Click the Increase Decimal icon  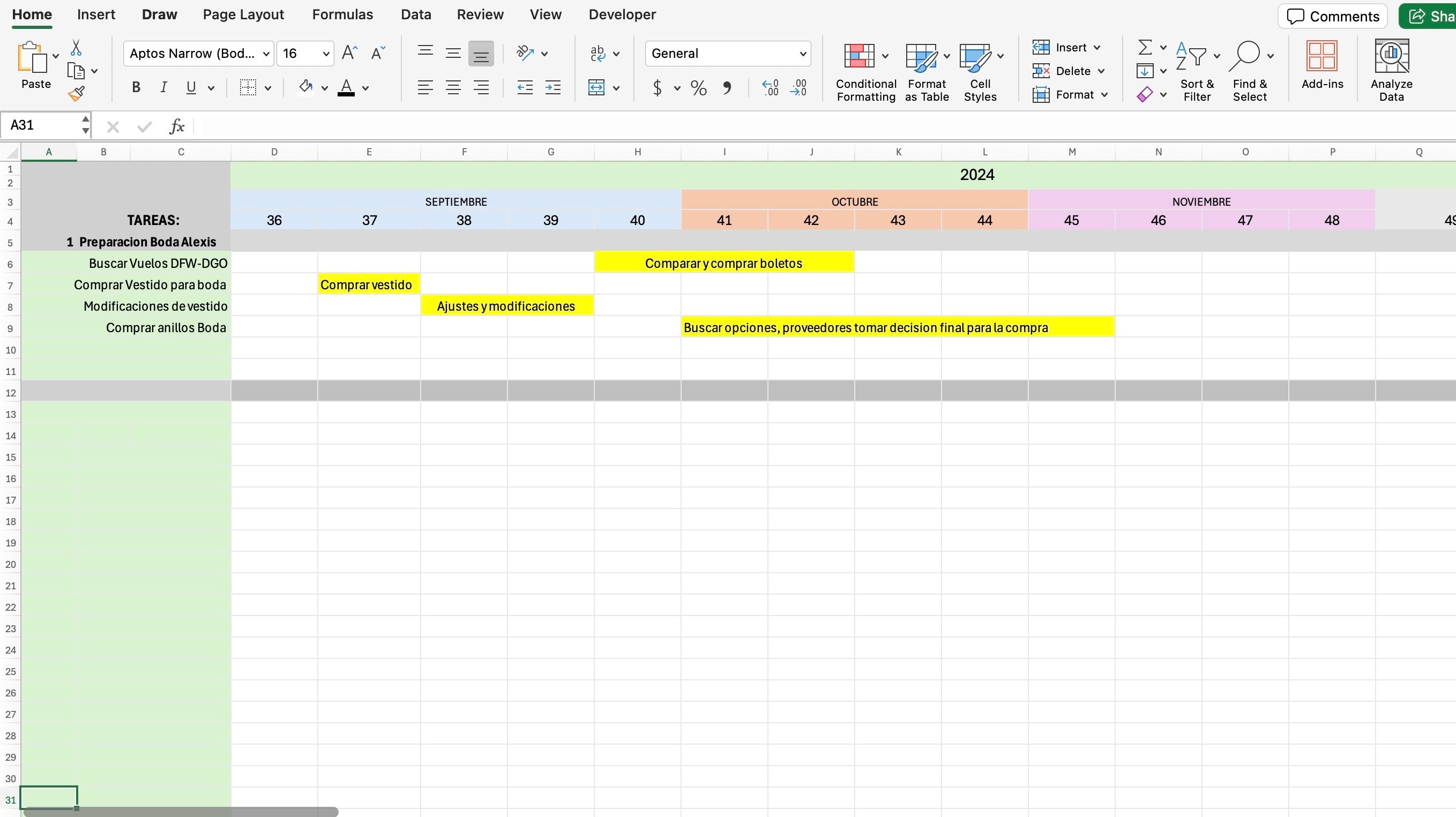point(771,87)
